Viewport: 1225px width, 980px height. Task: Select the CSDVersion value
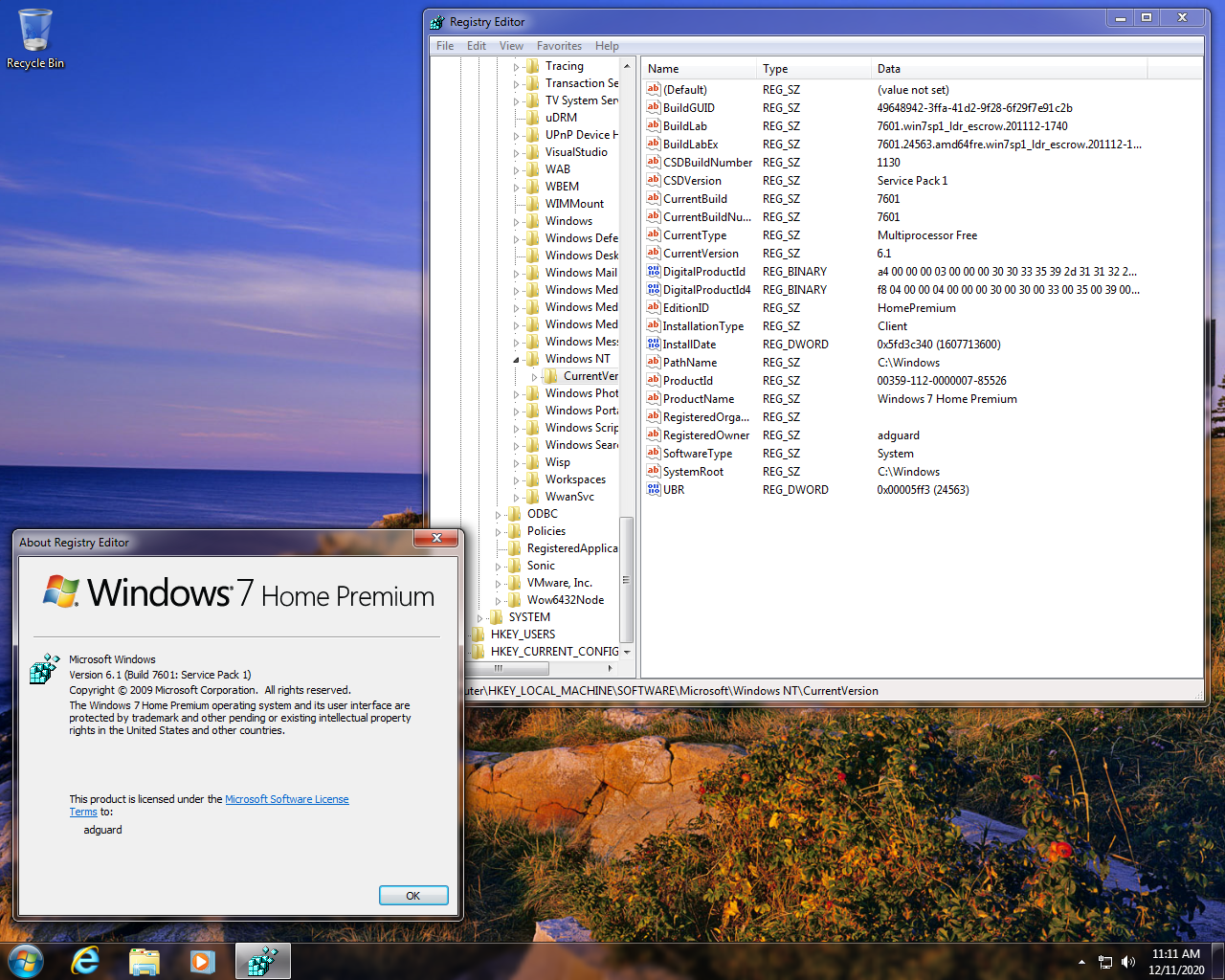point(692,180)
